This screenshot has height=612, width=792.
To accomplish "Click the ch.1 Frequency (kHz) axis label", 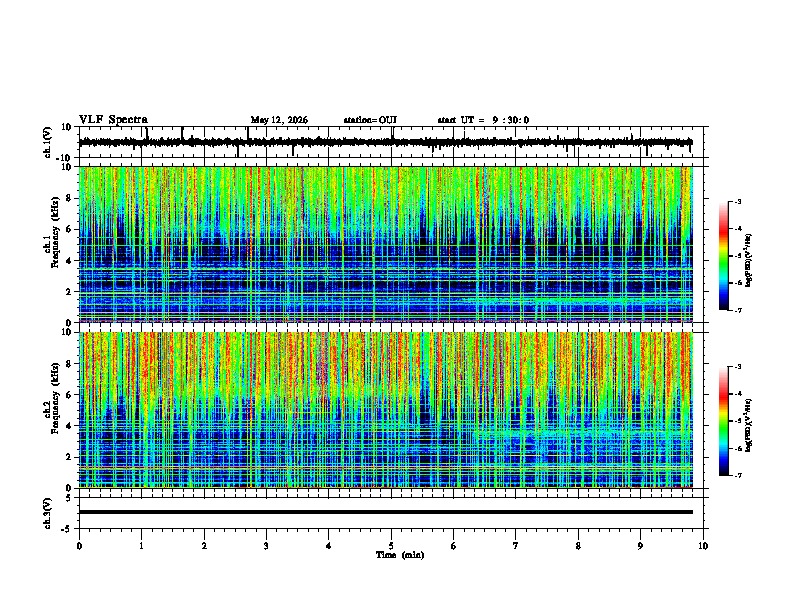I will [x=51, y=244].
